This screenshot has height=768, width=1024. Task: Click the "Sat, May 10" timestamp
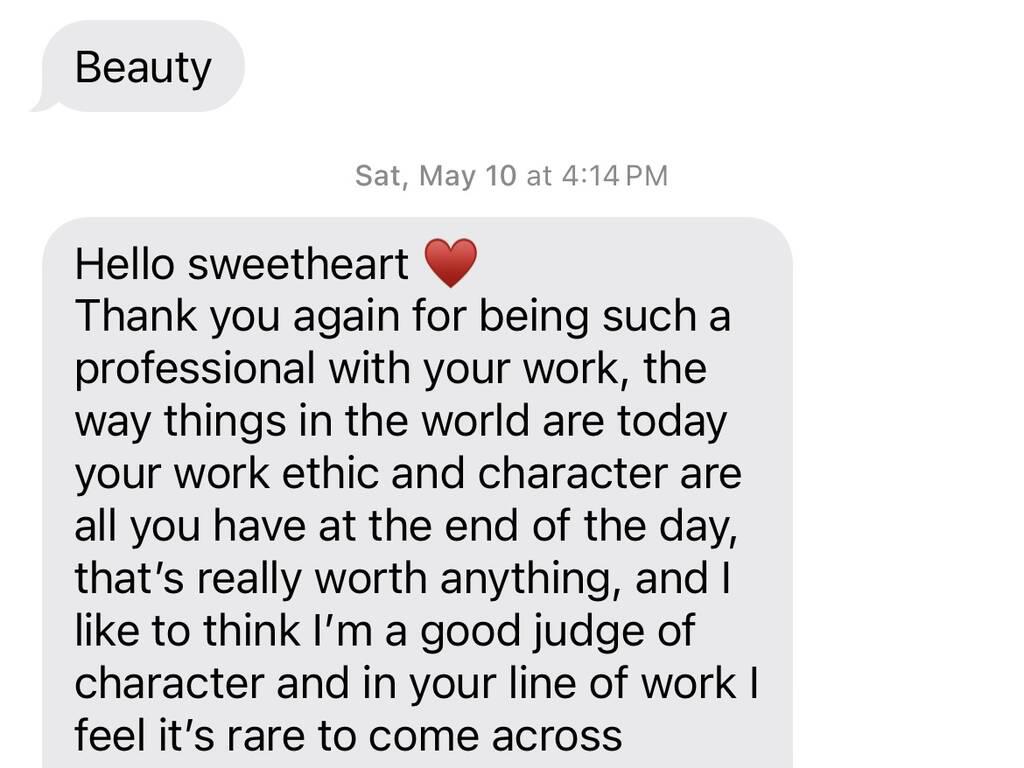click(435, 176)
